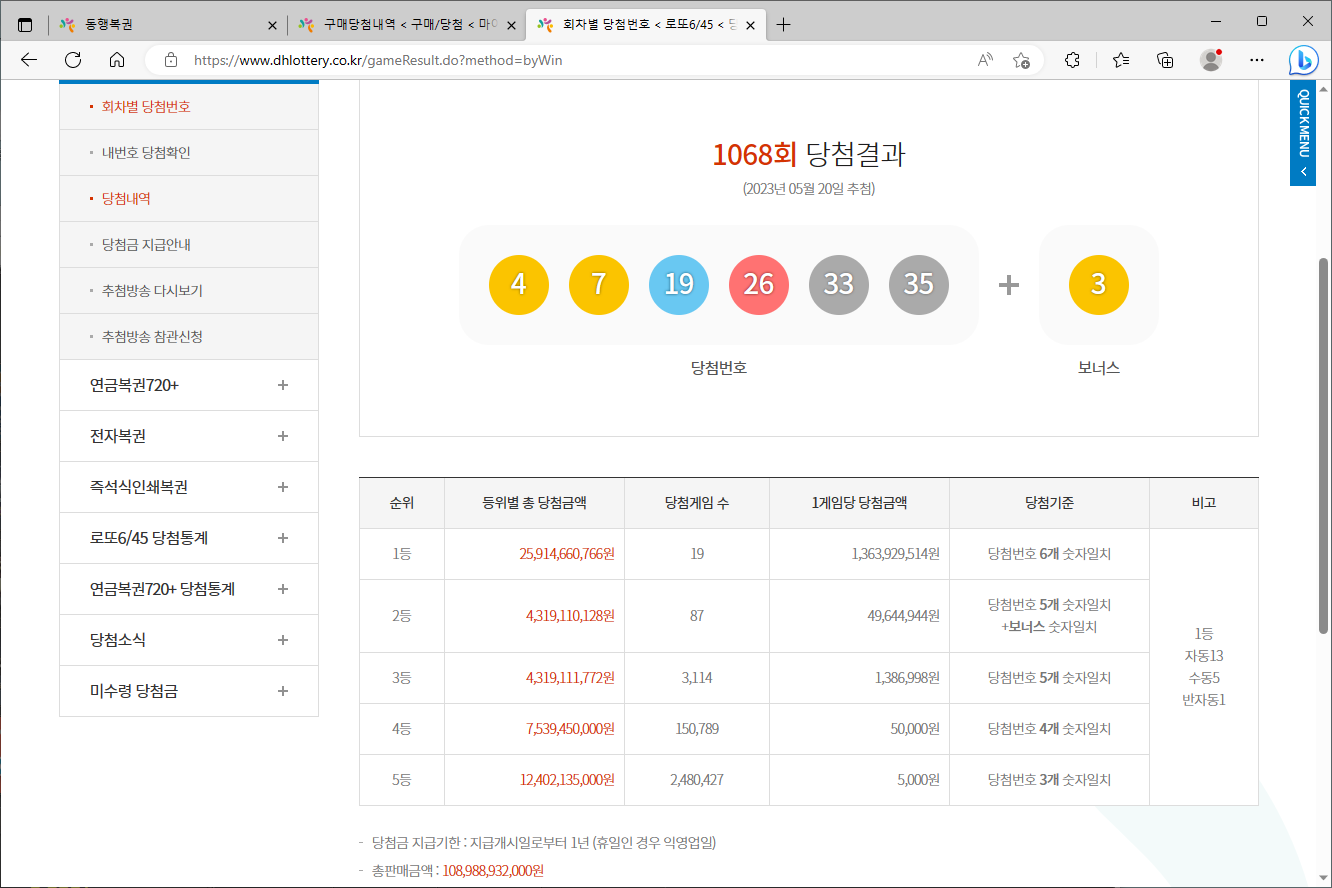The height and width of the screenshot is (888, 1332).
Task: Click winning game count 150,789
Action: pos(697,729)
